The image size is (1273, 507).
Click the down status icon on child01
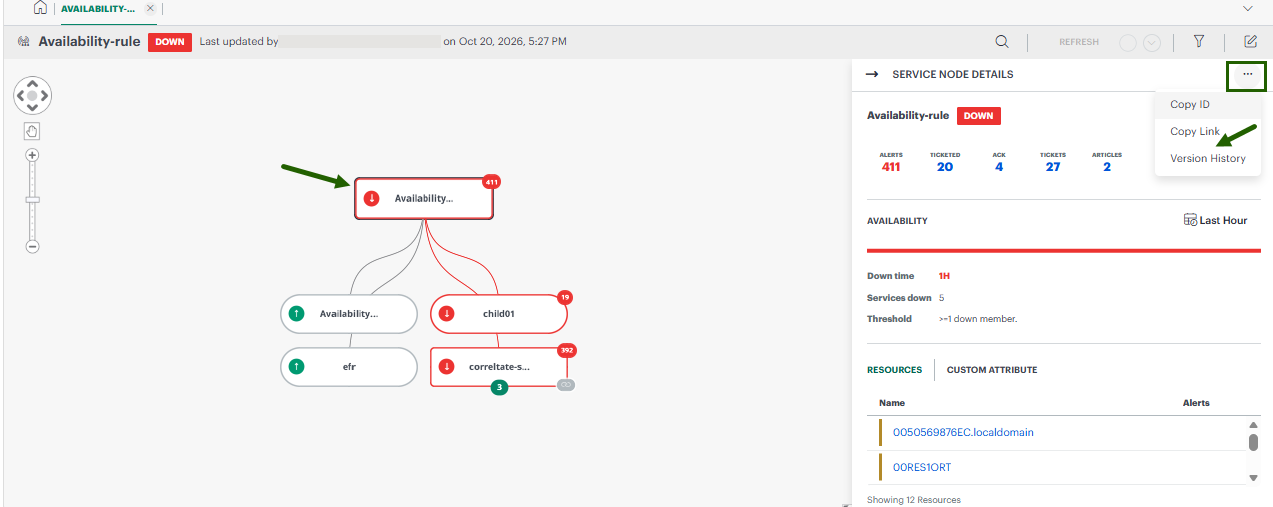pyautogui.click(x=446, y=314)
